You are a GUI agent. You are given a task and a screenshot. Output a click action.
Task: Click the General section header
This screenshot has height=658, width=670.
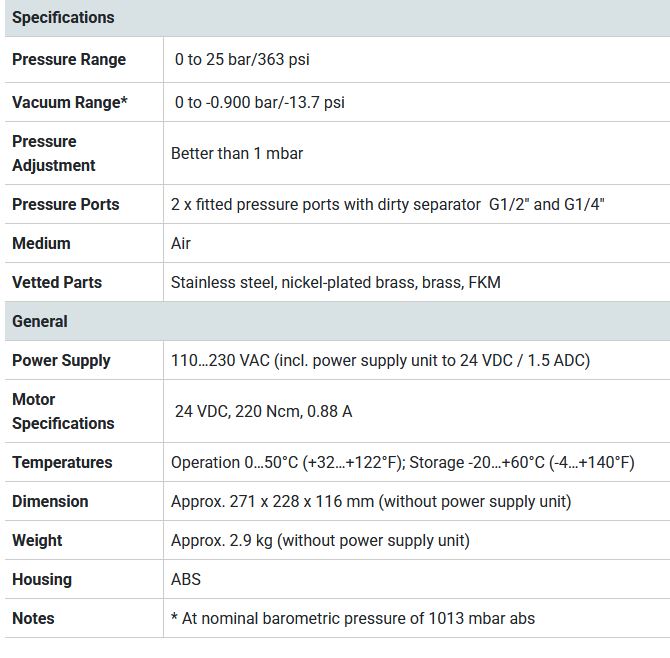tap(40, 321)
